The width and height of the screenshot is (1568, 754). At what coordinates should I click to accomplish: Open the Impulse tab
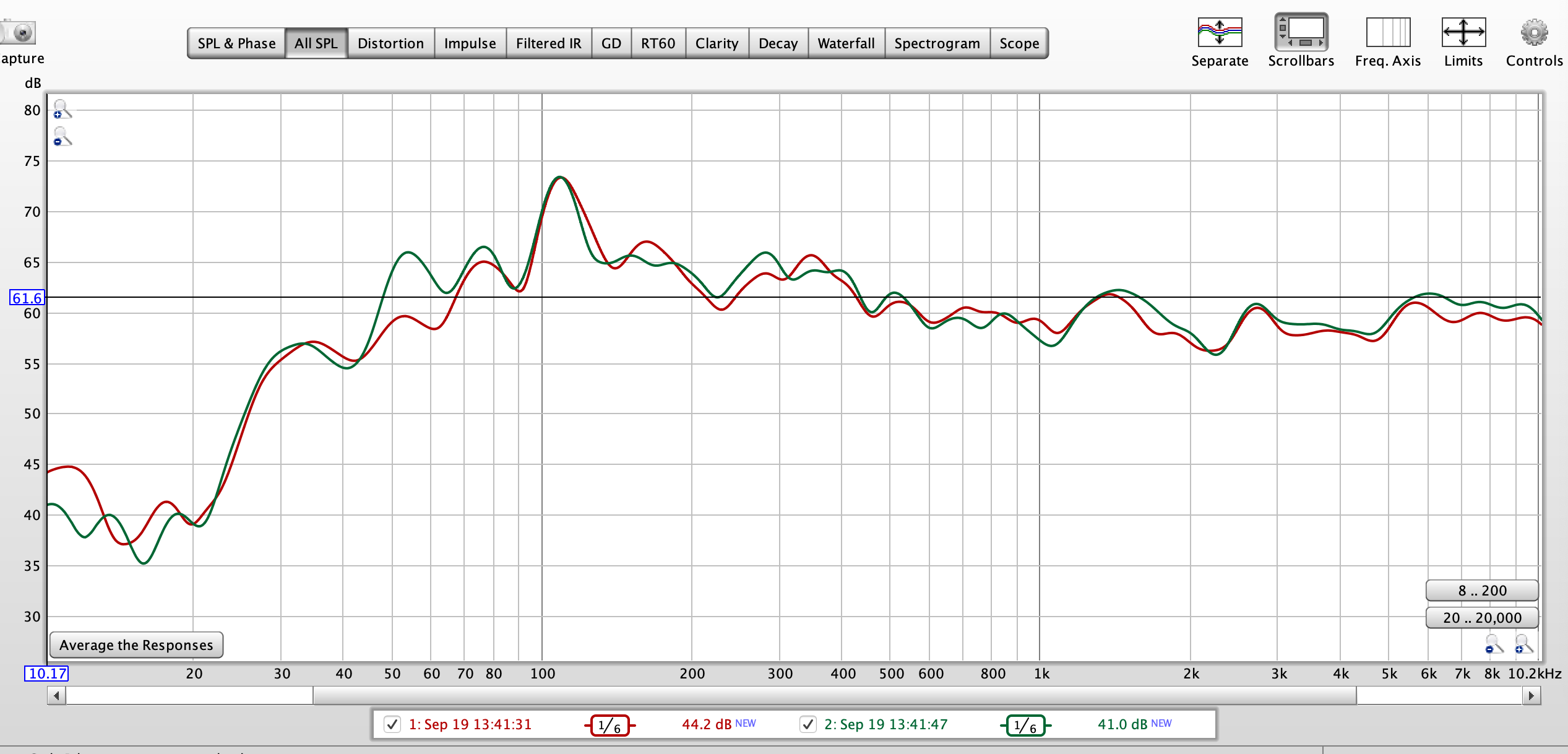coord(470,43)
